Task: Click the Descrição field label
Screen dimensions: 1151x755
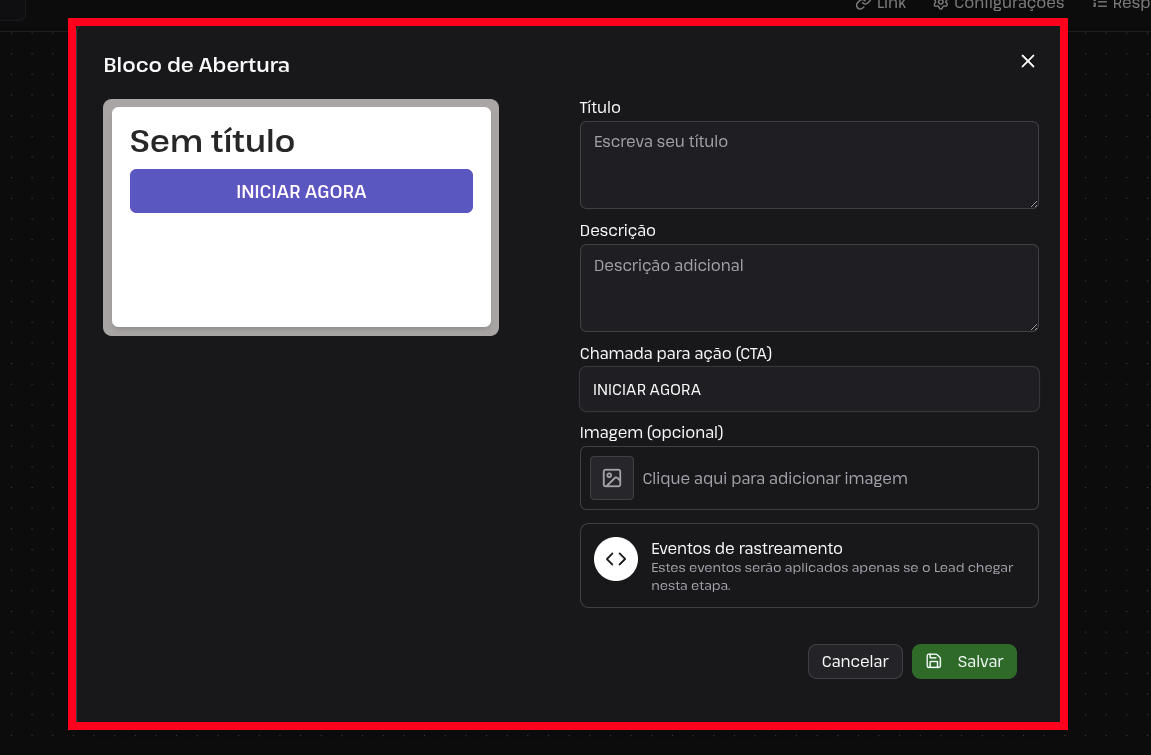Action: [x=617, y=230]
